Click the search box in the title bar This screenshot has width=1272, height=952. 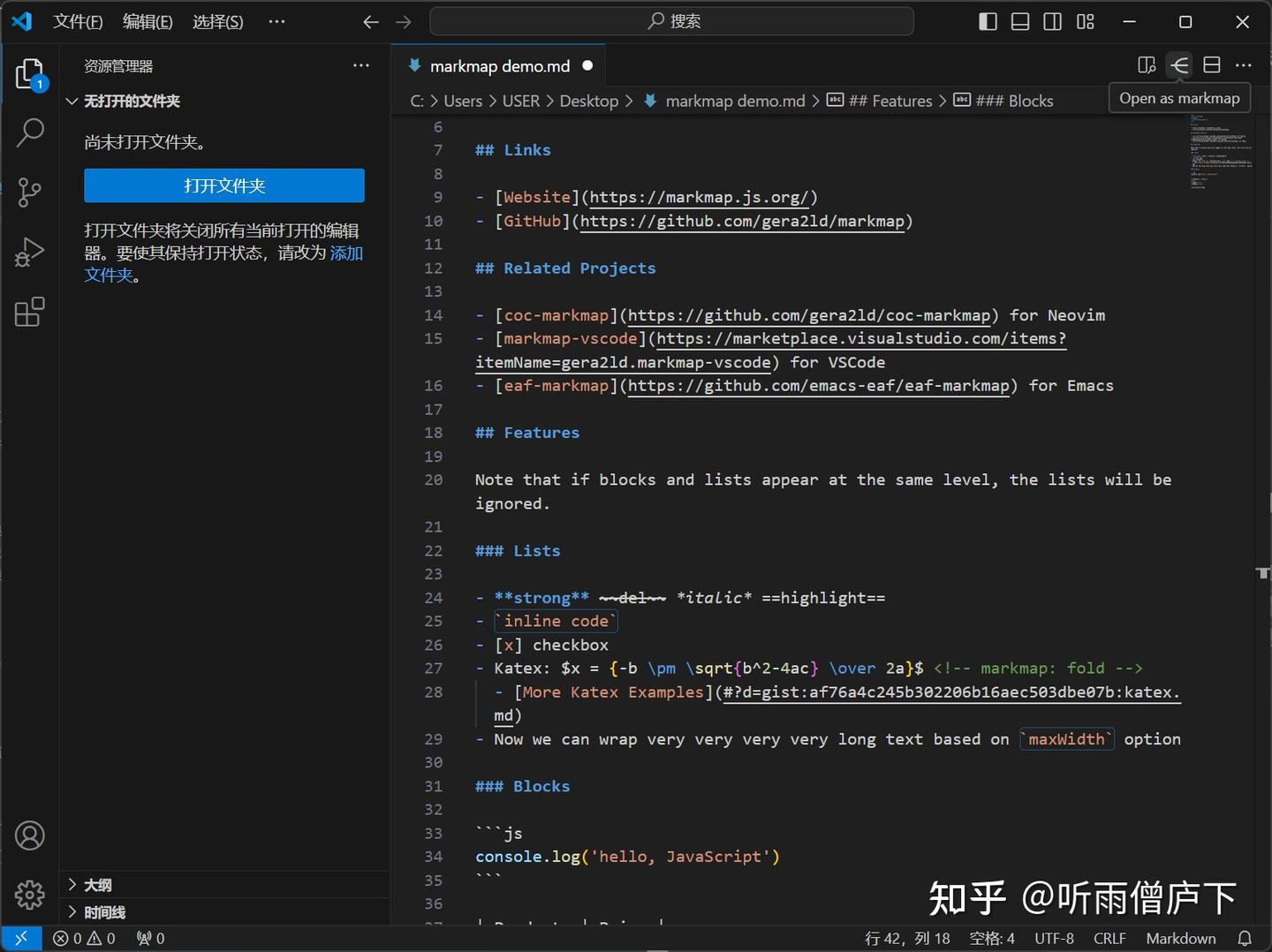671,21
